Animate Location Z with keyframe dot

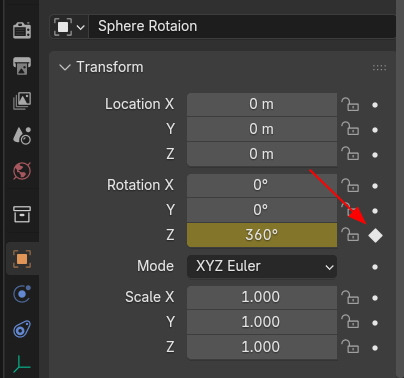coord(375,155)
